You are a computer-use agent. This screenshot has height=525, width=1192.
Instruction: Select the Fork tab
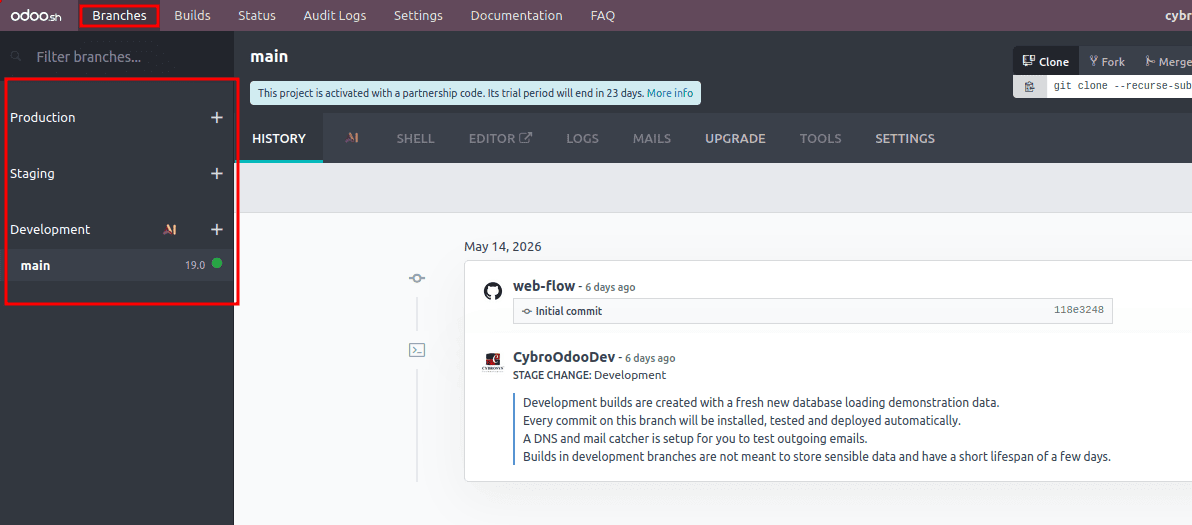[1107, 62]
